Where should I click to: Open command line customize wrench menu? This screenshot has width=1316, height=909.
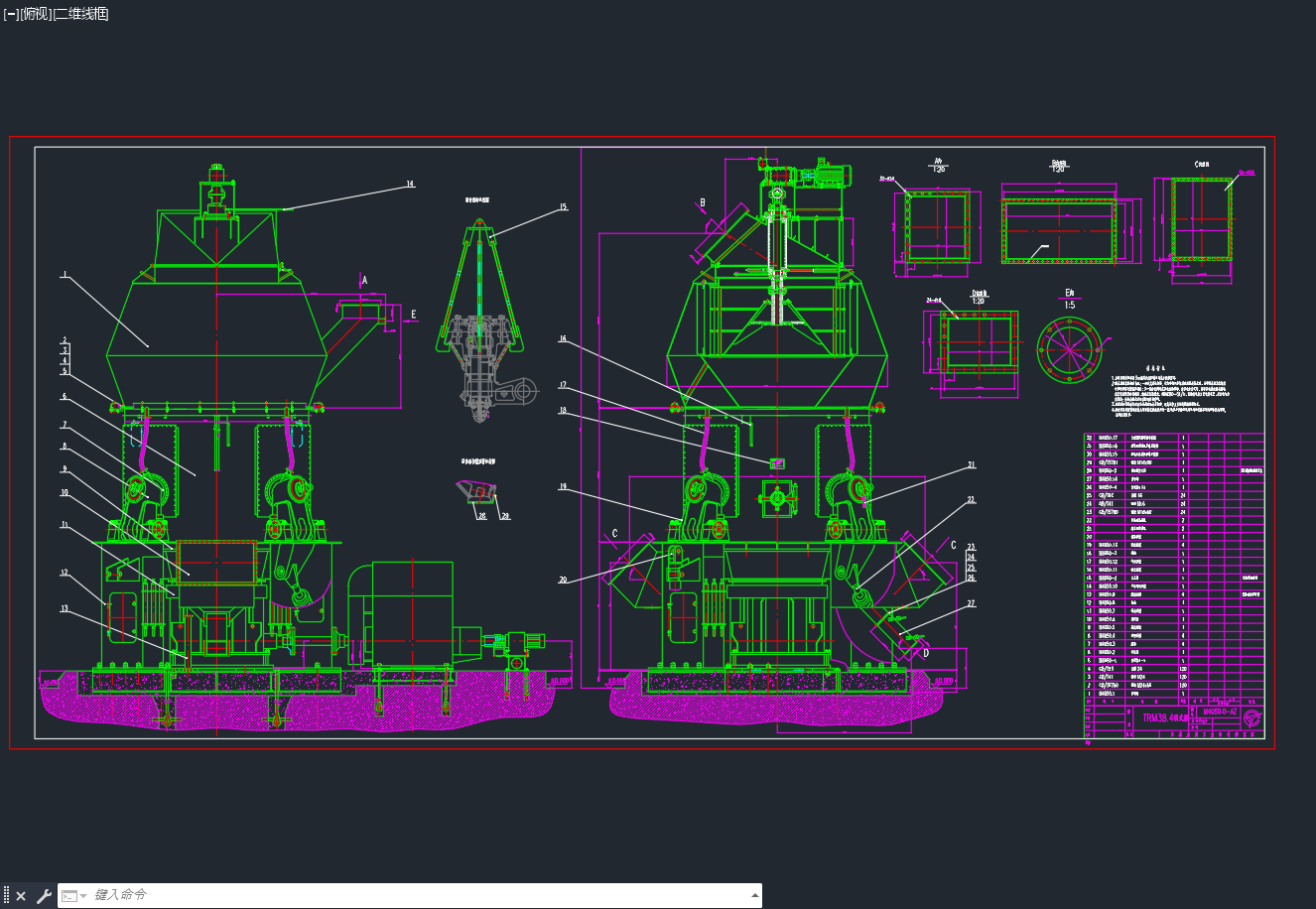point(43,896)
